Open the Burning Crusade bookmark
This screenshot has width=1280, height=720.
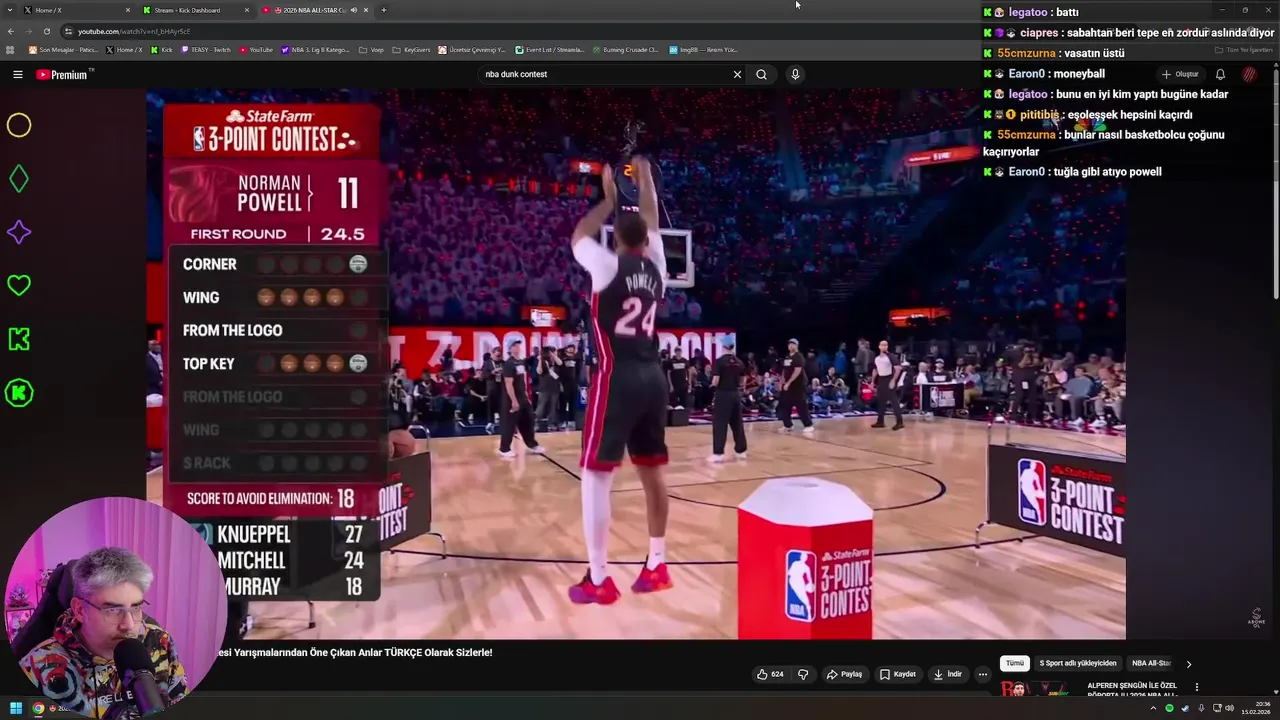point(625,49)
